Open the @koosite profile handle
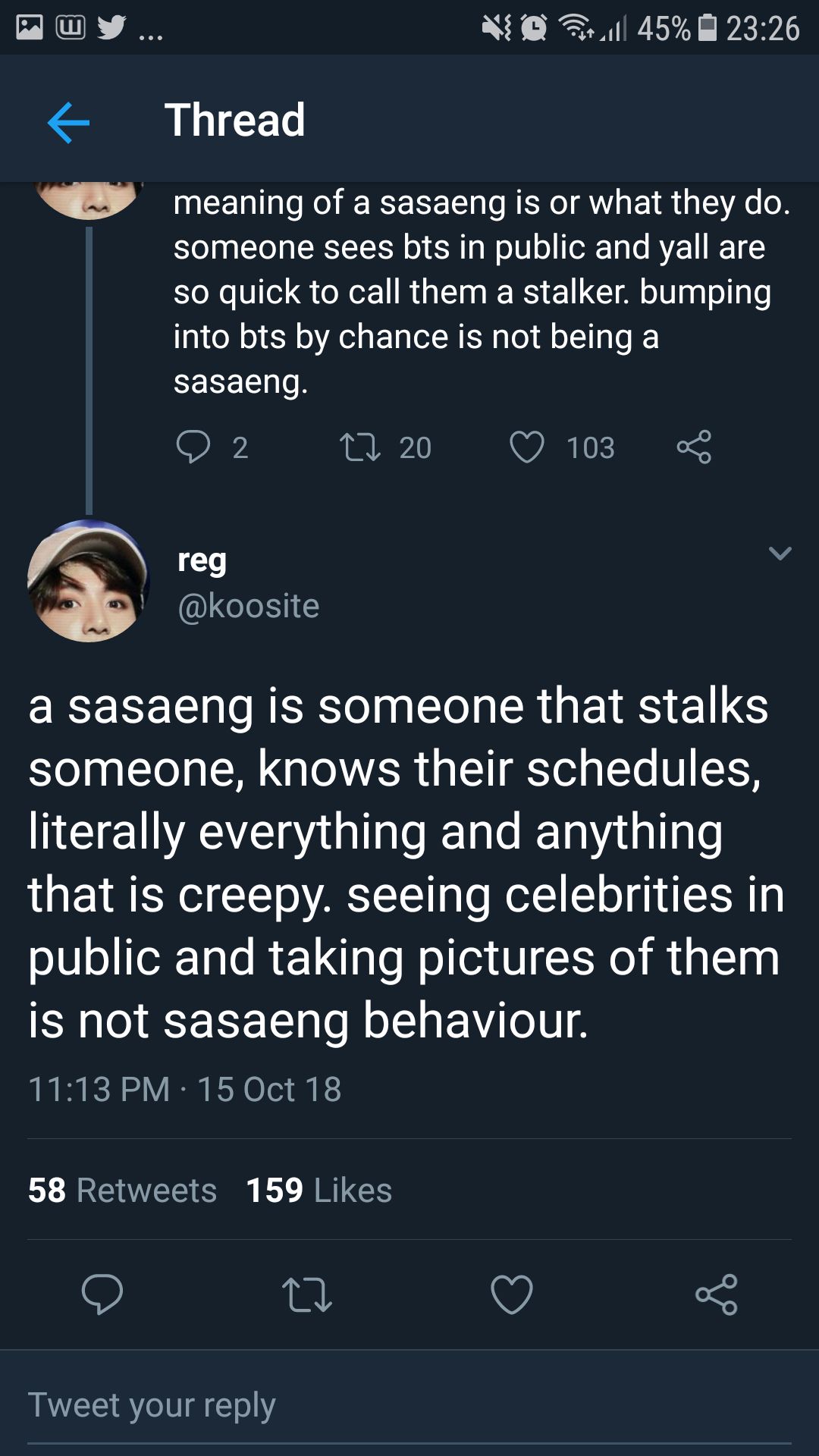This screenshot has height=1456, width=819. [x=249, y=606]
